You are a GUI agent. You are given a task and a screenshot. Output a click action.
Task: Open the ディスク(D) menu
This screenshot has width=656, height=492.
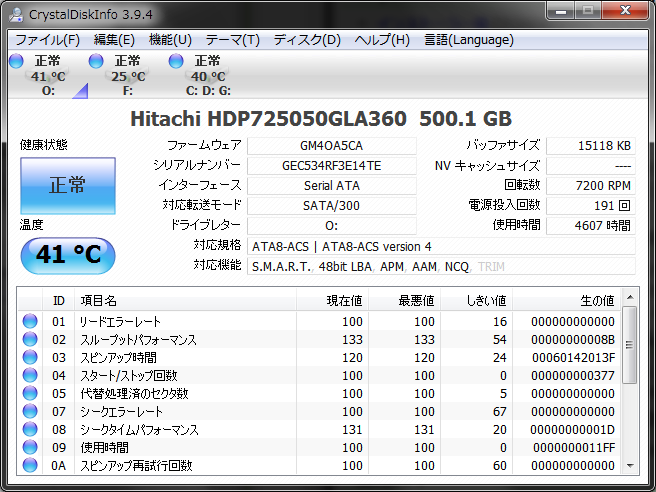point(307,40)
